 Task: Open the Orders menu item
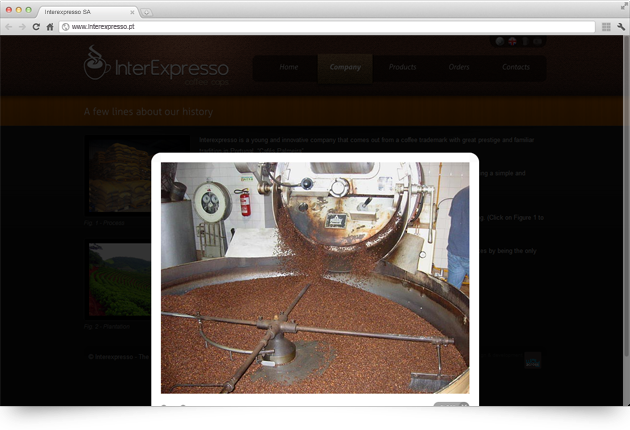(459, 67)
